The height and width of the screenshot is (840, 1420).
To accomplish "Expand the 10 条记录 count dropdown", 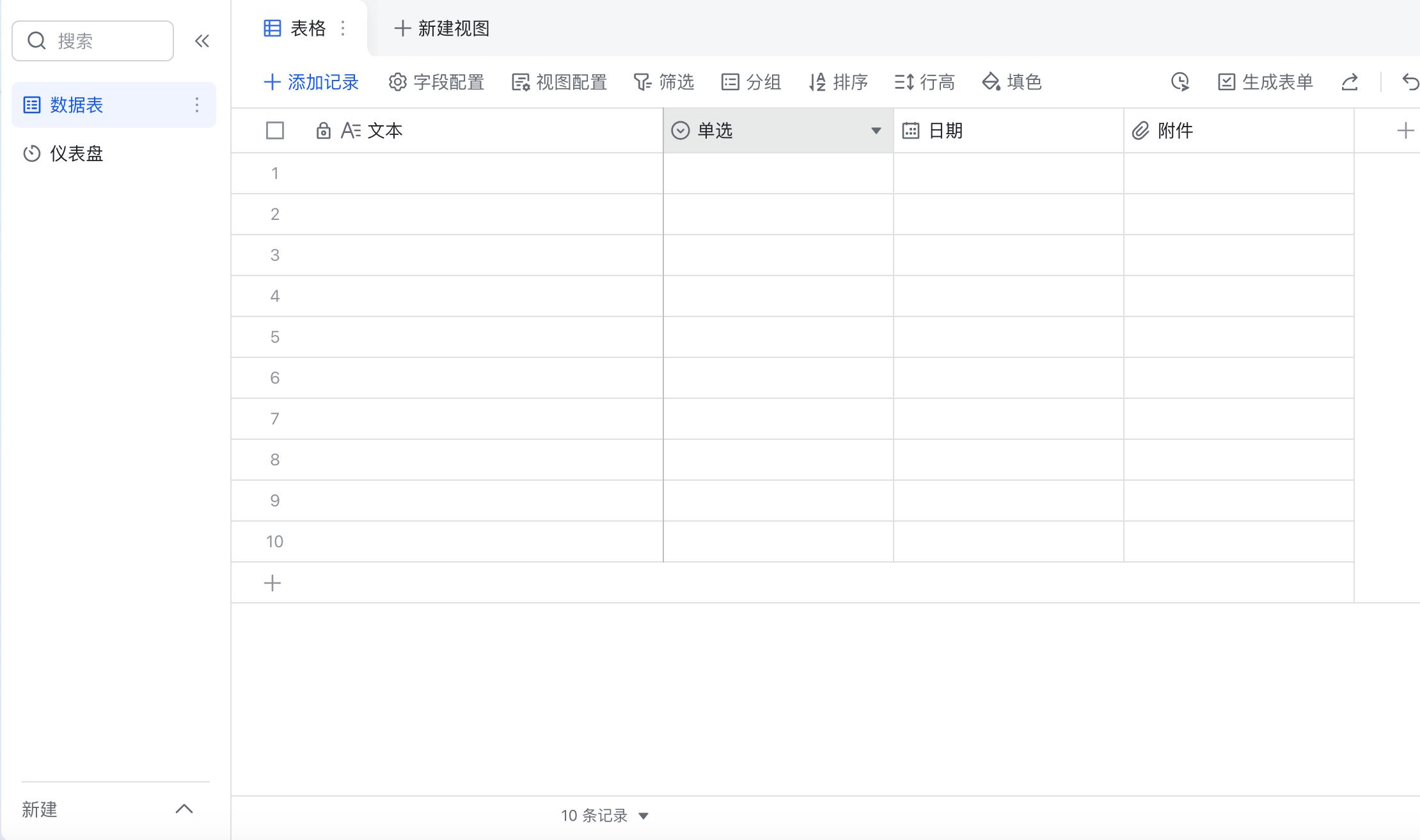I will click(x=643, y=816).
